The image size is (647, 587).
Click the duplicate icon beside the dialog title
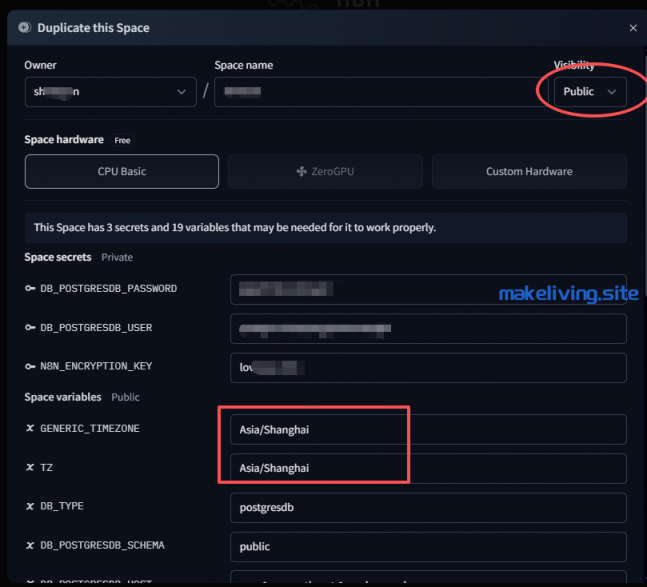click(25, 28)
